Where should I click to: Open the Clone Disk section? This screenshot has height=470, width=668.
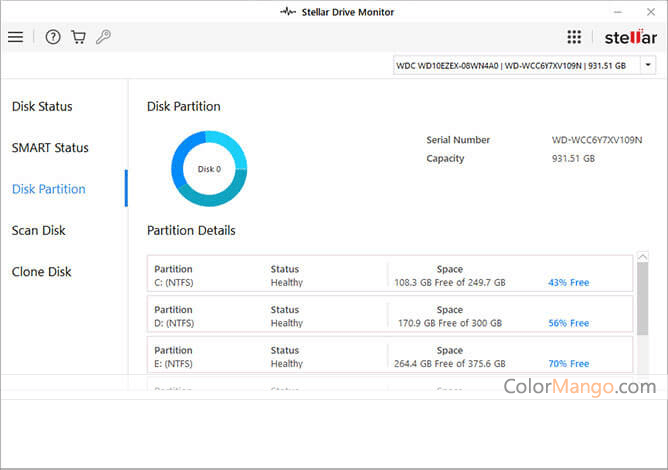[x=41, y=272]
